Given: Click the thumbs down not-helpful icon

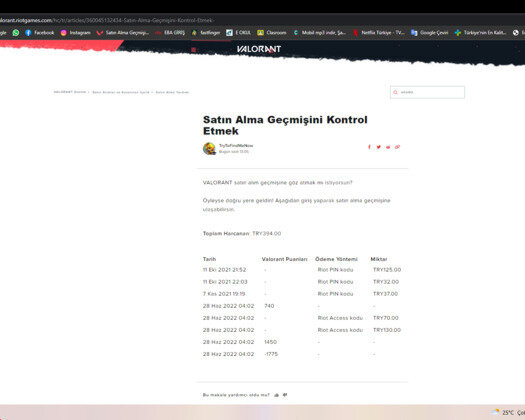Looking at the screenshot, I should coord(285,395).
